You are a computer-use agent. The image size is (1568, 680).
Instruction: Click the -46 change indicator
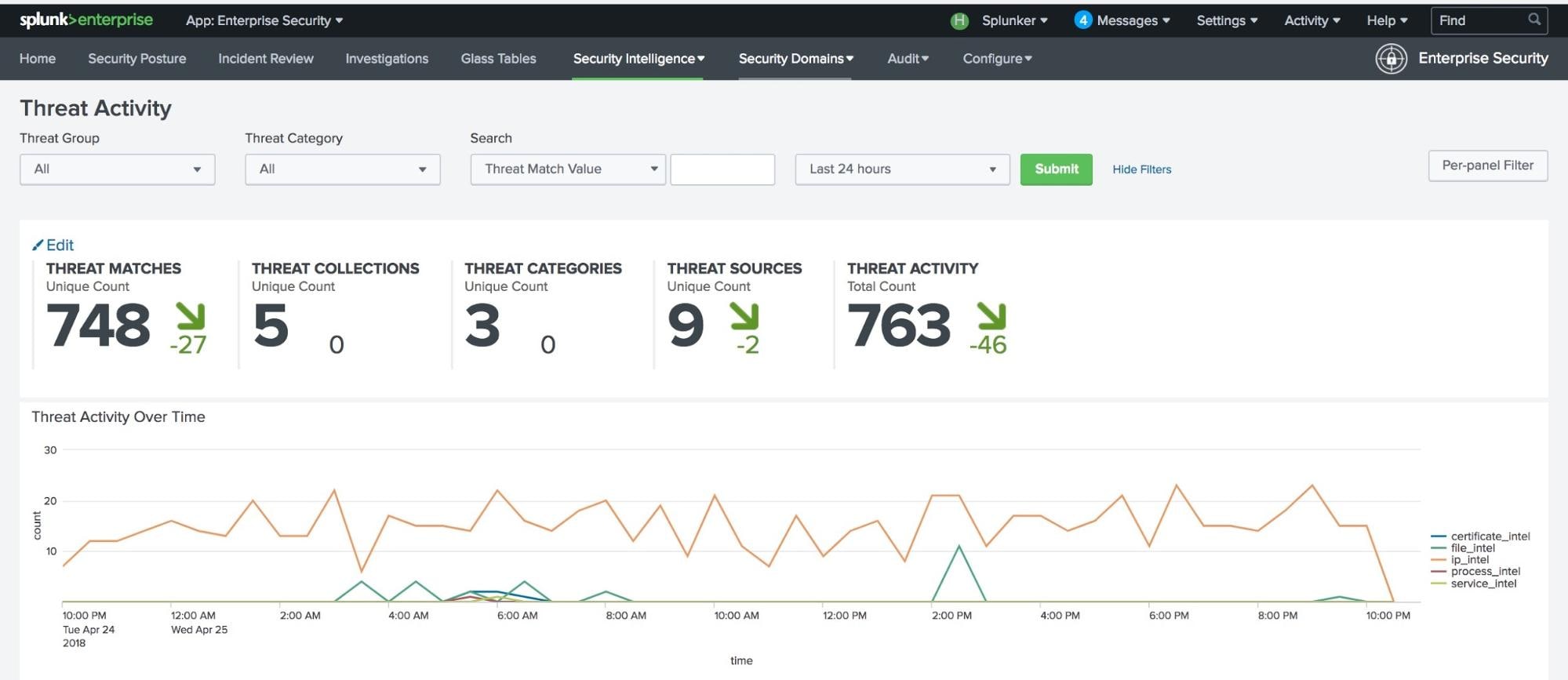pyautogui.click(x=988, y=344)
